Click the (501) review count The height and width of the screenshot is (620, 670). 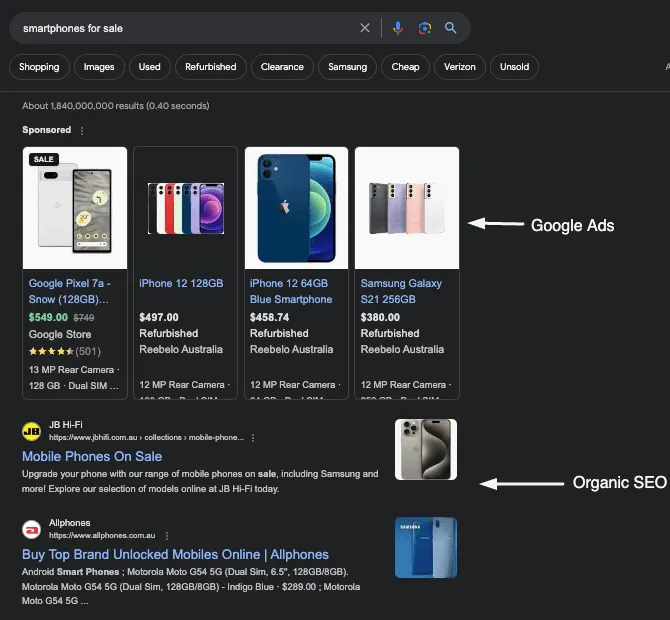88,352
